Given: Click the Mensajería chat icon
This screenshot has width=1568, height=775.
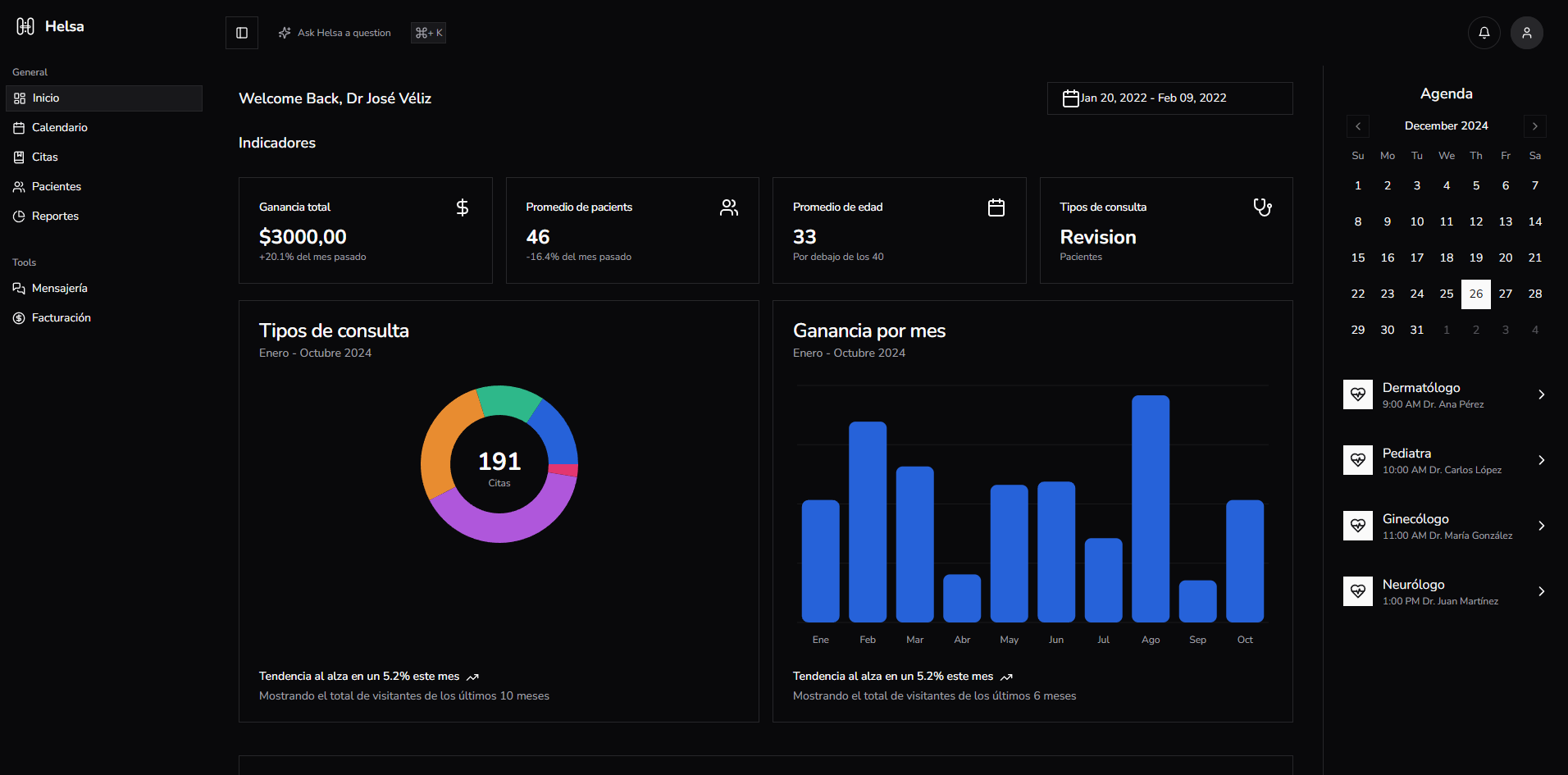Looking at the screenshot, I should 19,289.
